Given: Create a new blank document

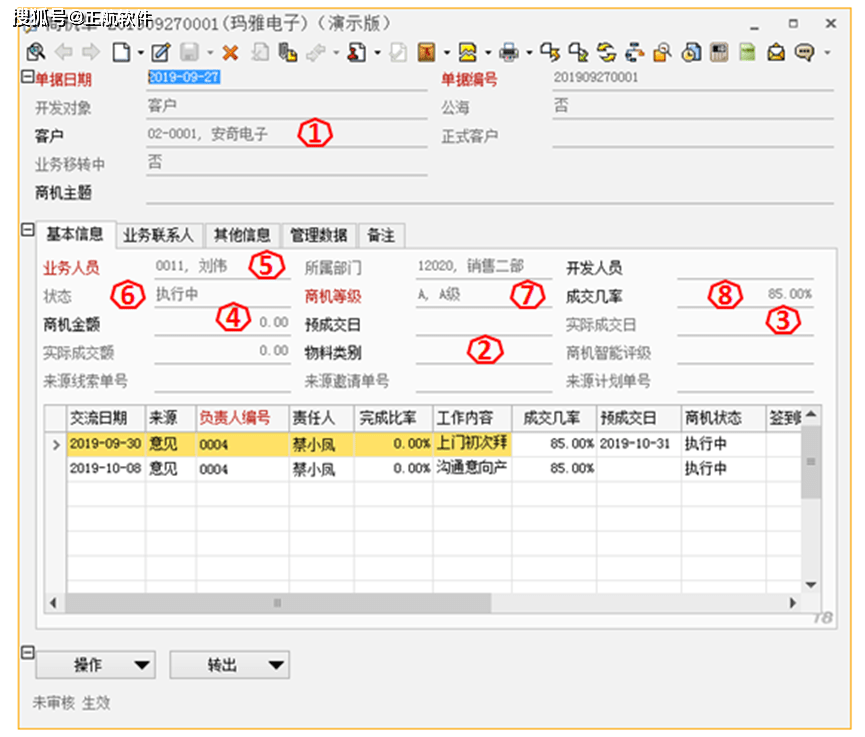Looking at the screenshot, I should 121,52.
